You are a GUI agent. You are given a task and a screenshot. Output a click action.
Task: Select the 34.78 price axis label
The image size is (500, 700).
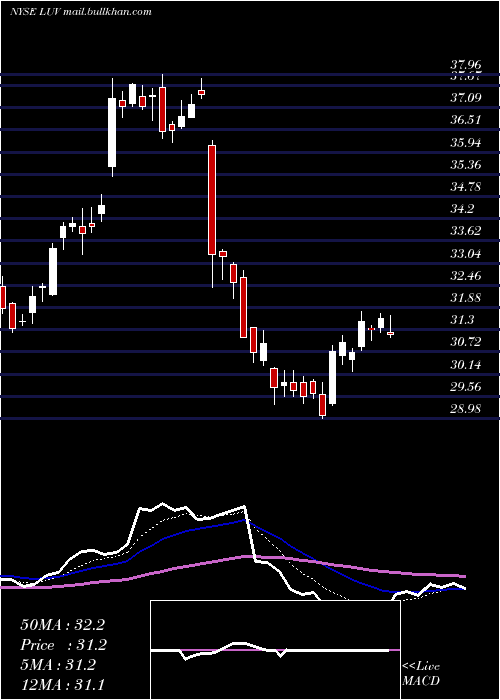[x=466, y=186]
